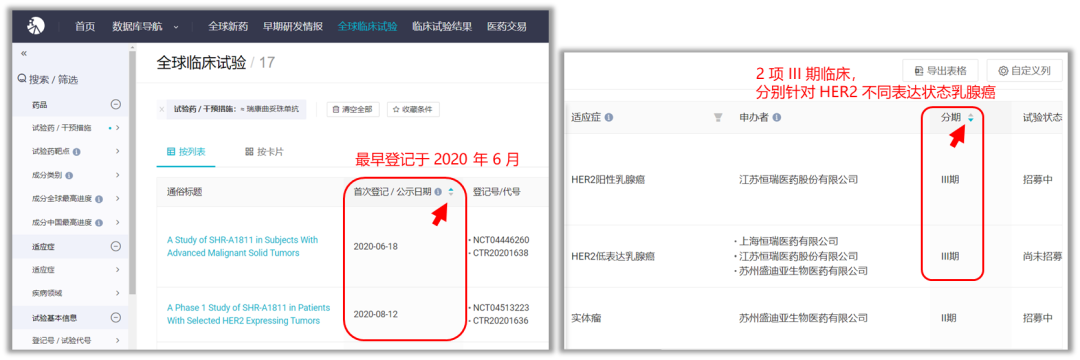Image resolution: width=1080 pixels, height=360 pixels.
Task: Show info for 试验药靶点
Action: pos(76,151)
